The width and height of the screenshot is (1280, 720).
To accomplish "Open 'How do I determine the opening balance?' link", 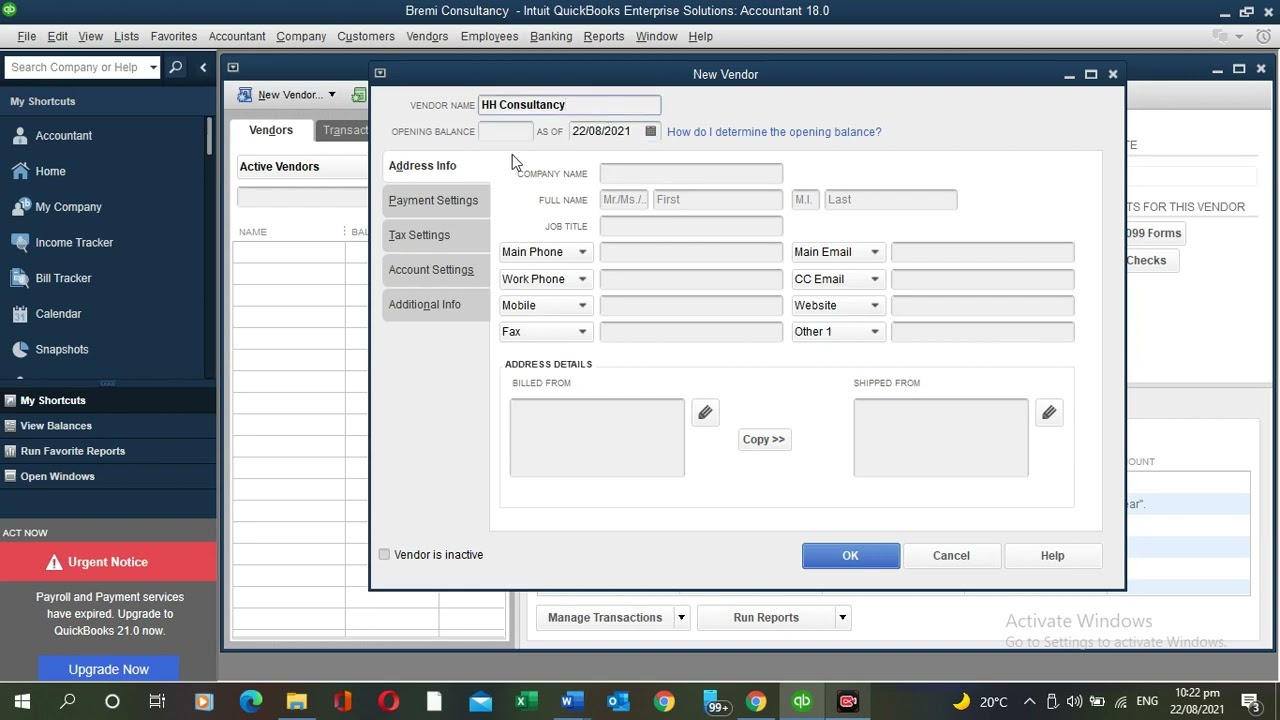I will [x=774, y=132].
